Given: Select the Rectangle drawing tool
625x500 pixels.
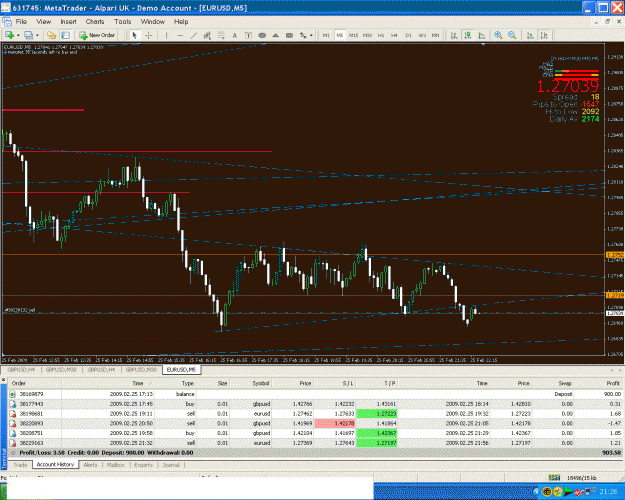Looking at the screenshot, I should [289, 35].
